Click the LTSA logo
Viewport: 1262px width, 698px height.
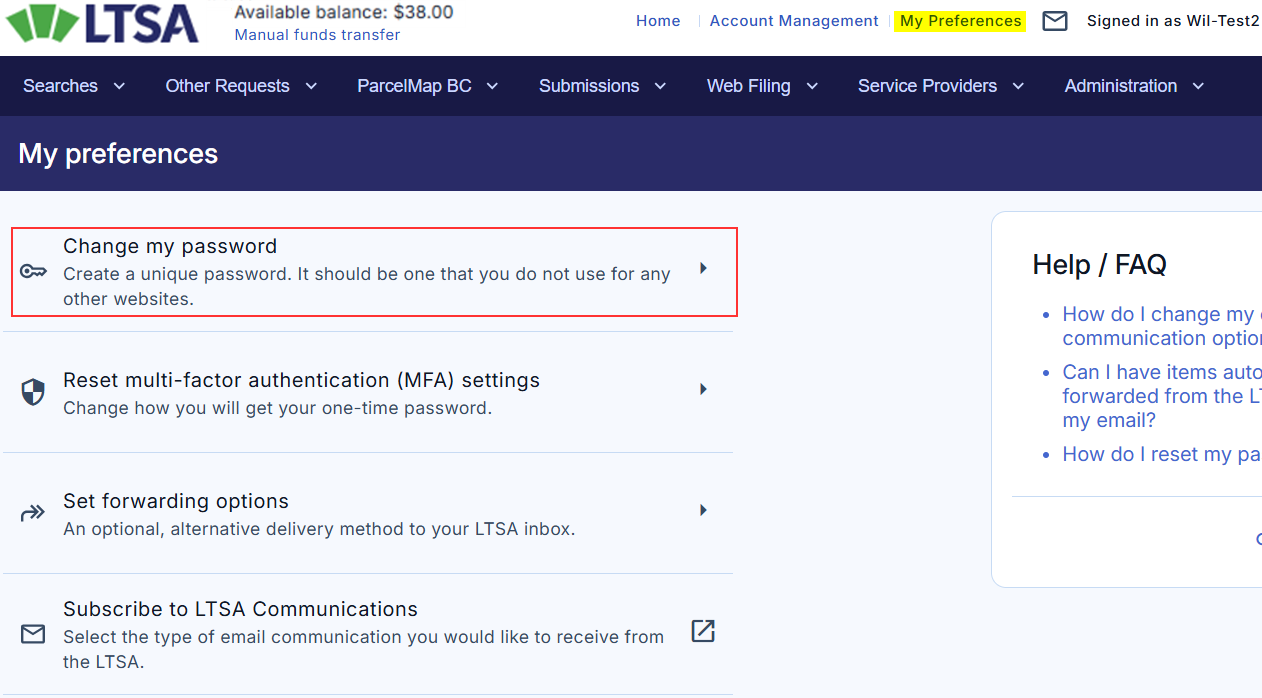(102, 24)
